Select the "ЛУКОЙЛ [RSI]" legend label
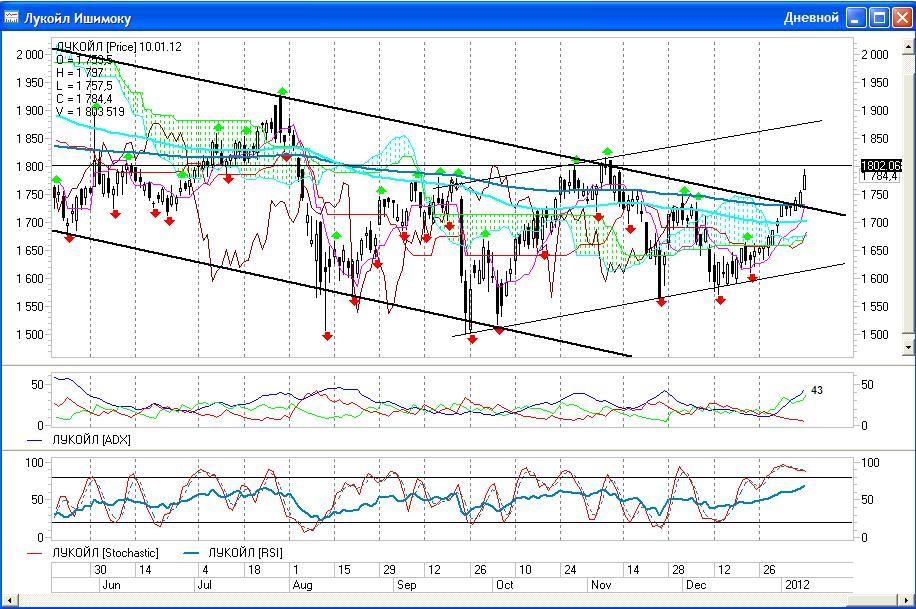 (245, 552)
